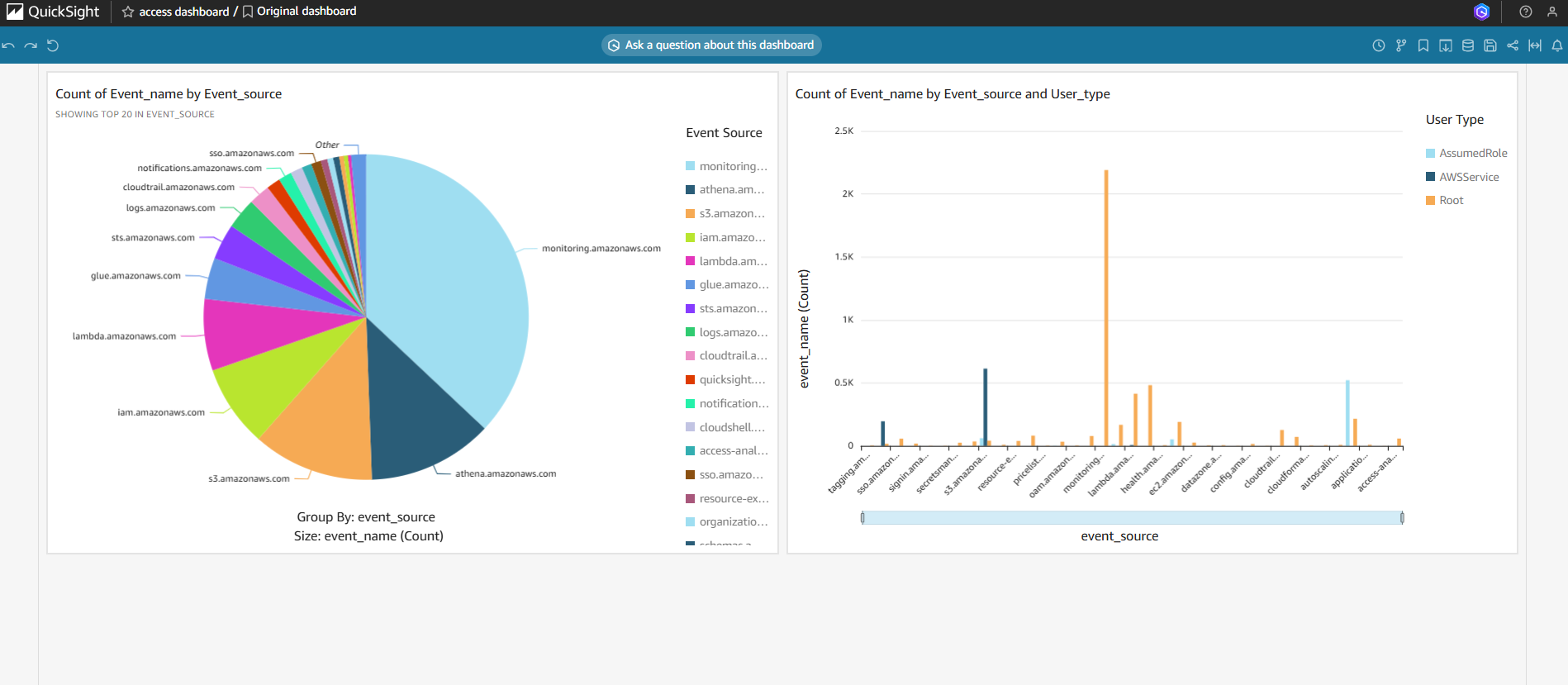Select iam.amazo… legend entry
Viewport: 1568px width, 685px height.
(x=726, y=237)
